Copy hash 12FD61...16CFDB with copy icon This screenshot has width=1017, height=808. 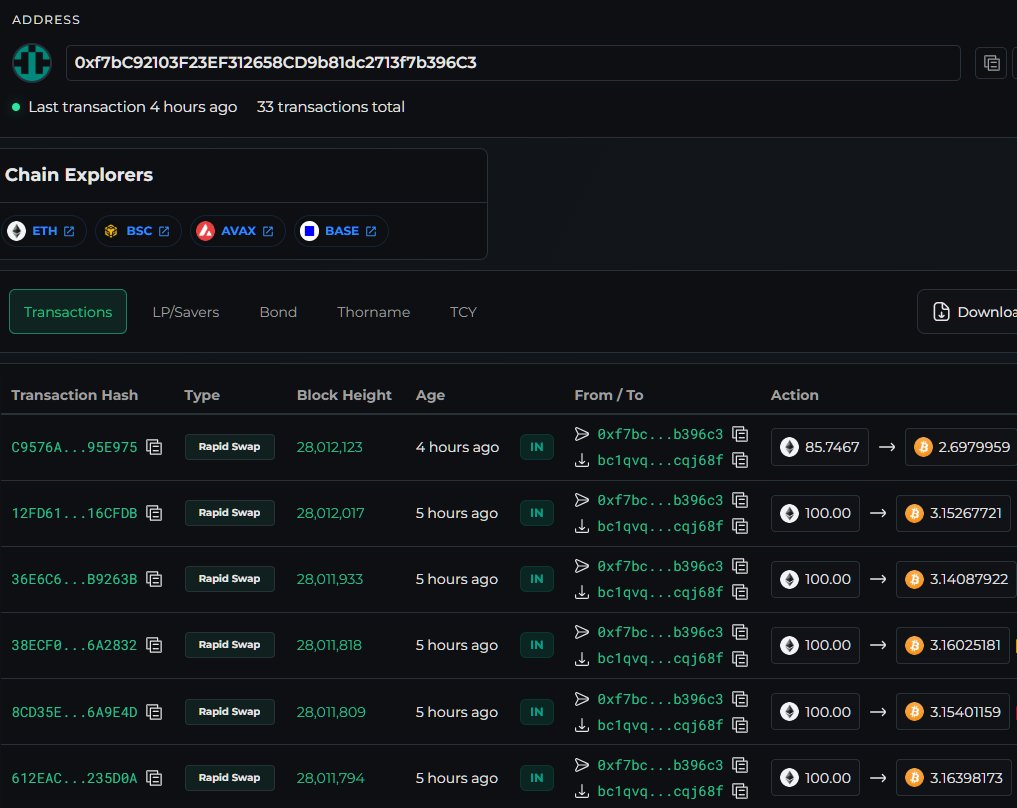[x=154, y=514]
